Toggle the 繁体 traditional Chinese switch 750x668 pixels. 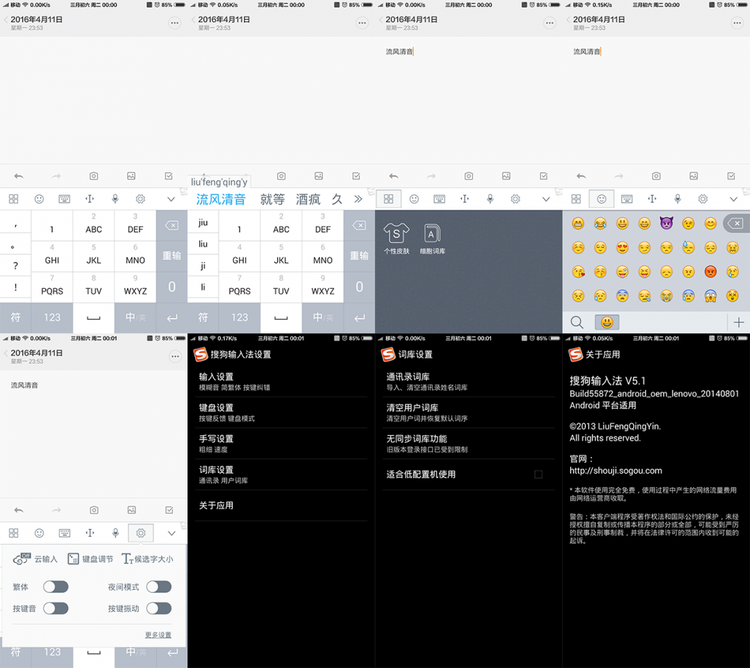pos(55,587)
